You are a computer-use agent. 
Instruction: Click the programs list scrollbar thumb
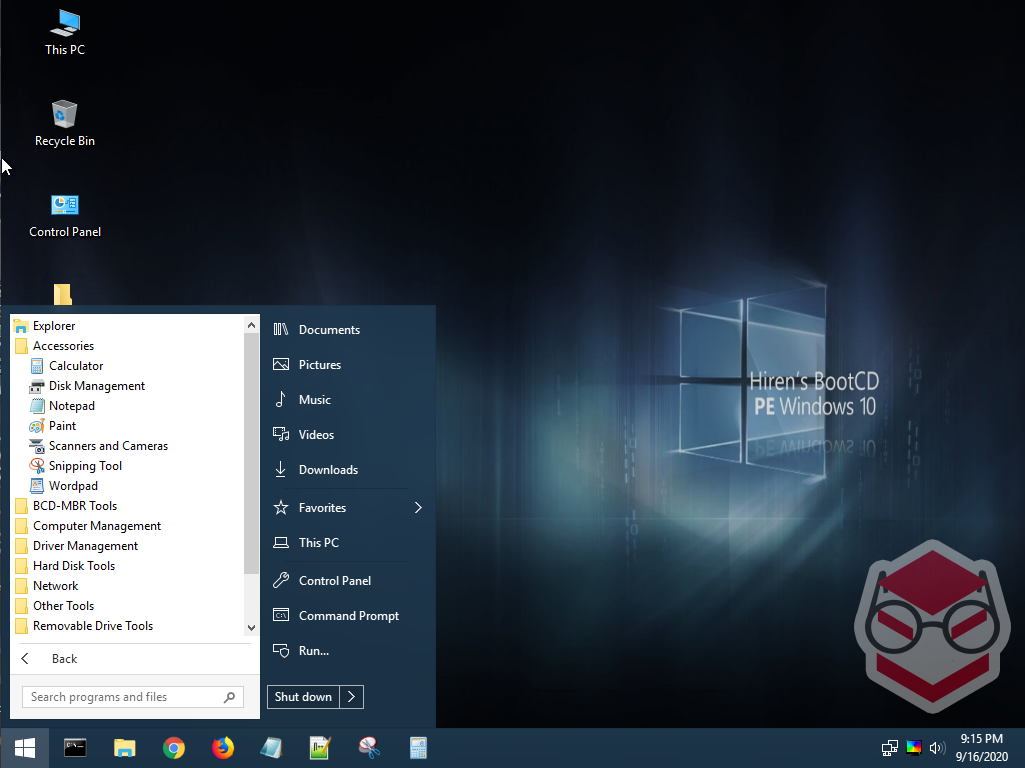coord(252,453)
